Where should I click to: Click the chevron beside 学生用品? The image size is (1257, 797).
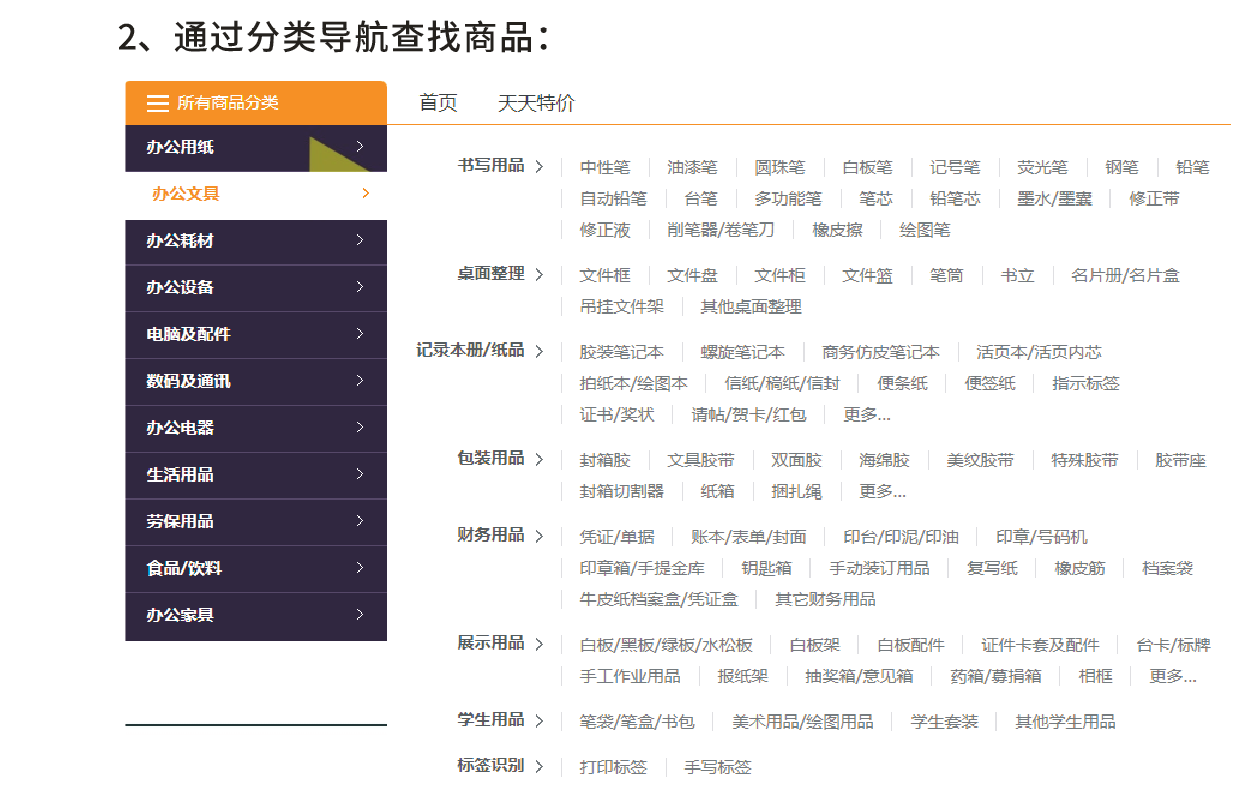pos(540,721)
